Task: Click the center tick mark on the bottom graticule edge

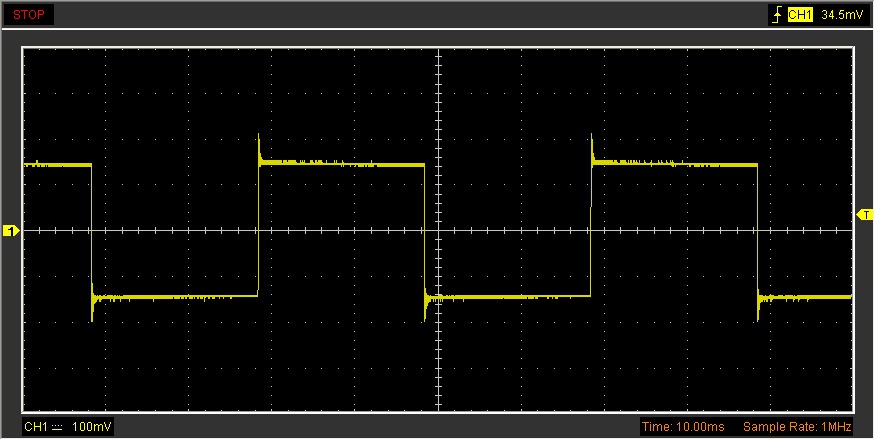Action: point(438,407)
